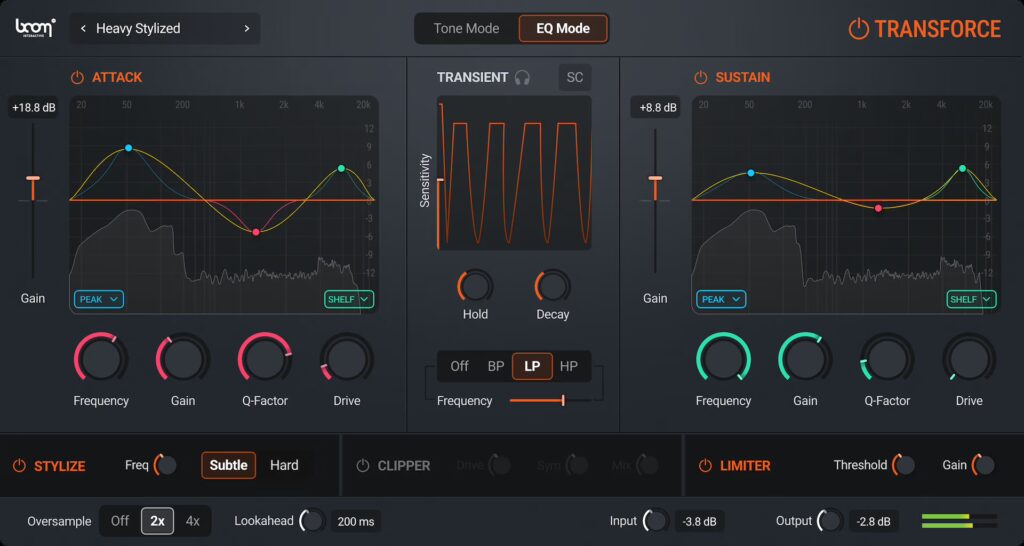Select the green shelf node in Sustain EQ
Screen dimensions: 1024x546
(963, 169)
